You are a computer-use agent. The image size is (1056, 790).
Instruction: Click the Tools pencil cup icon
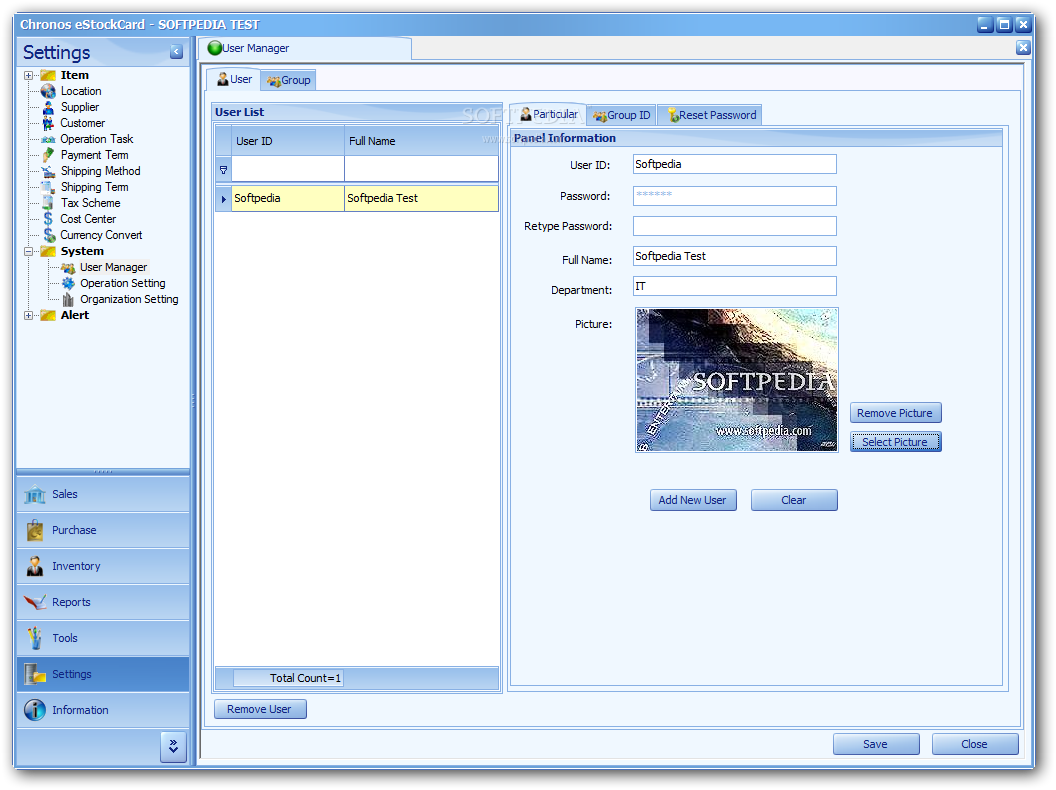34,638
